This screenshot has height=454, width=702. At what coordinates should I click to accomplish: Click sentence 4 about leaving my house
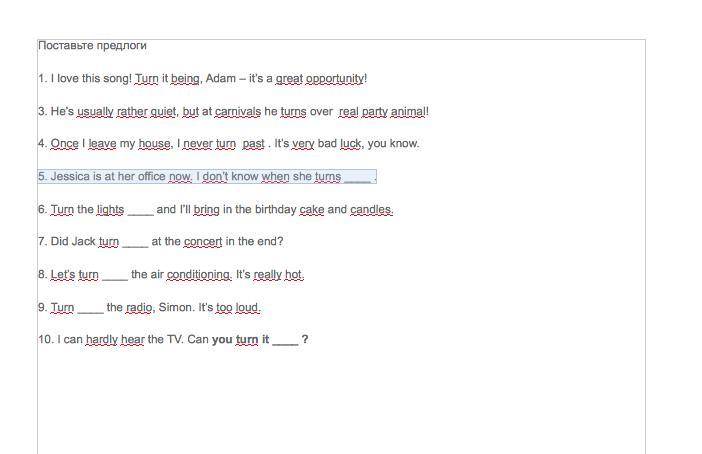coord(229,144)
